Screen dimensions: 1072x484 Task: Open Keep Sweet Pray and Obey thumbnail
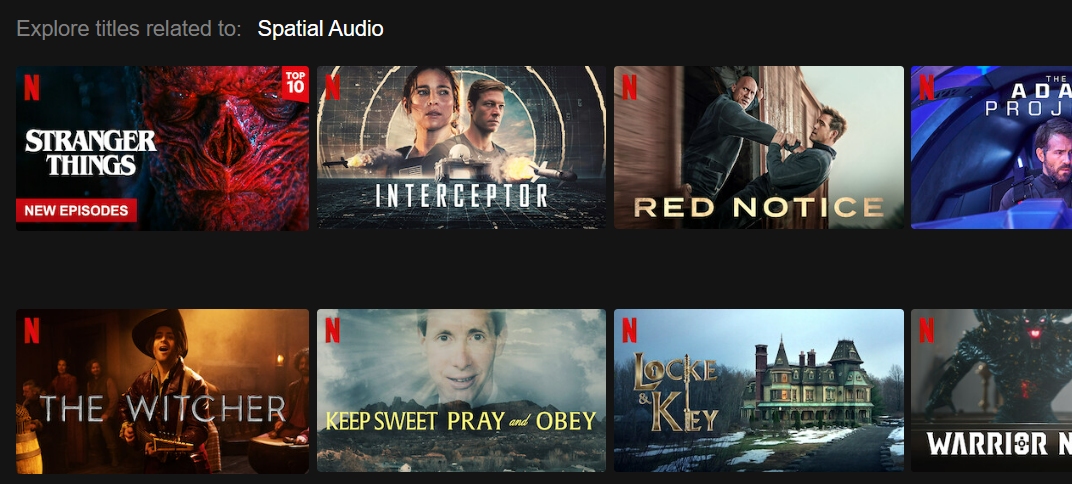coord(461,390)
